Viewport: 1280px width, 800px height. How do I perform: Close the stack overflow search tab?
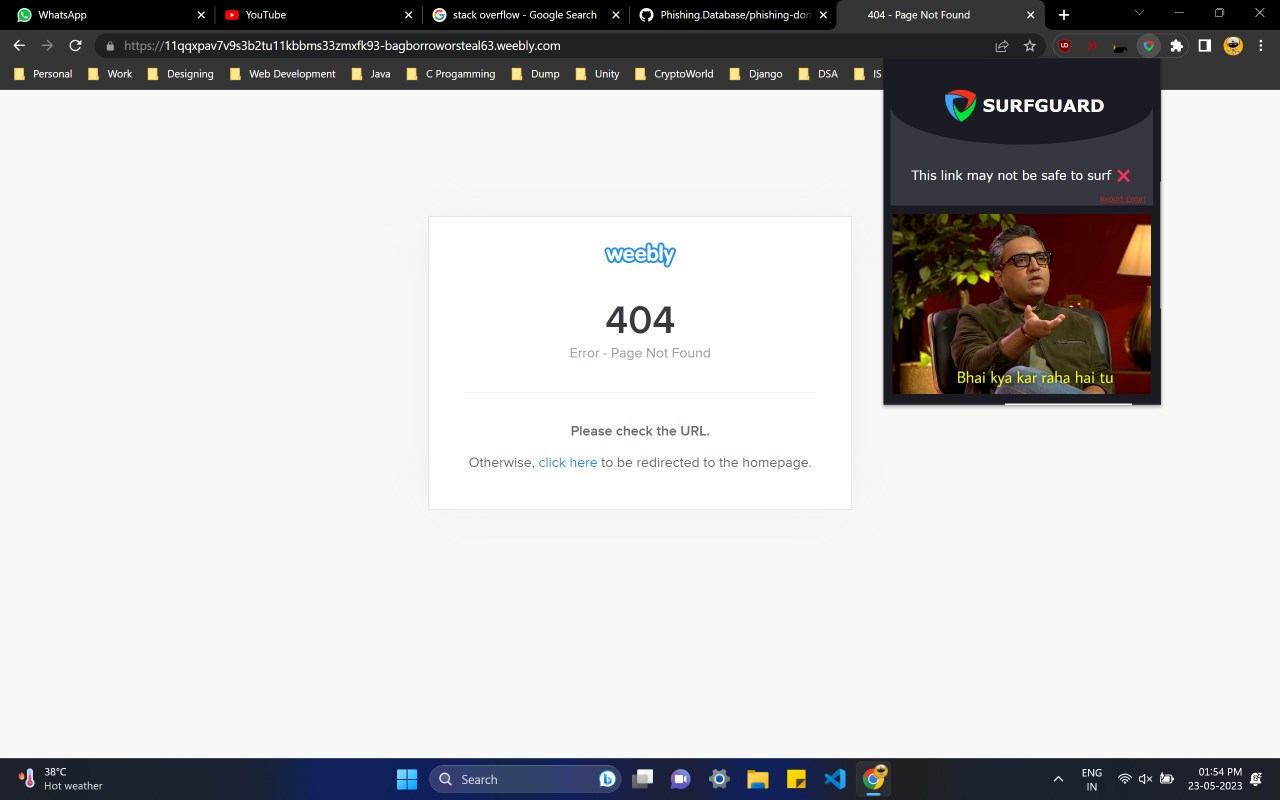(x=615, y=15)
